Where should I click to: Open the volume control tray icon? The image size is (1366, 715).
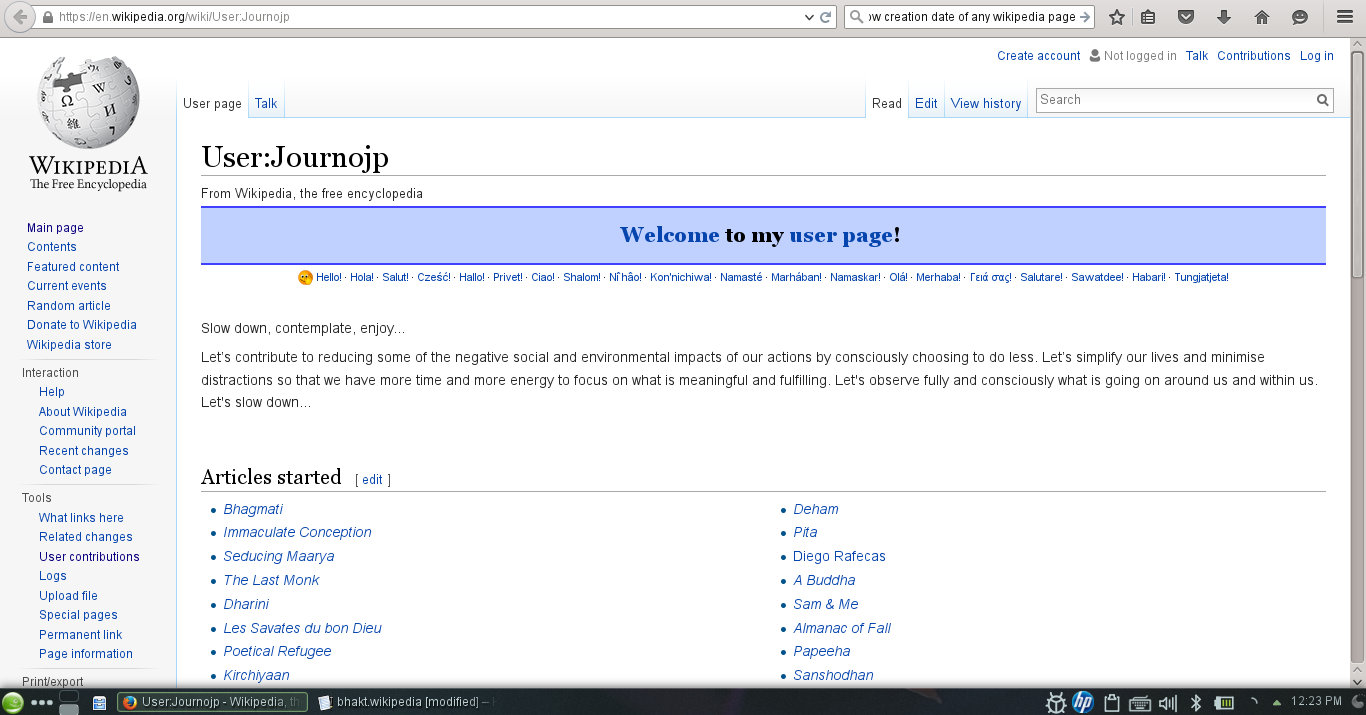(x=1167, y=702)
